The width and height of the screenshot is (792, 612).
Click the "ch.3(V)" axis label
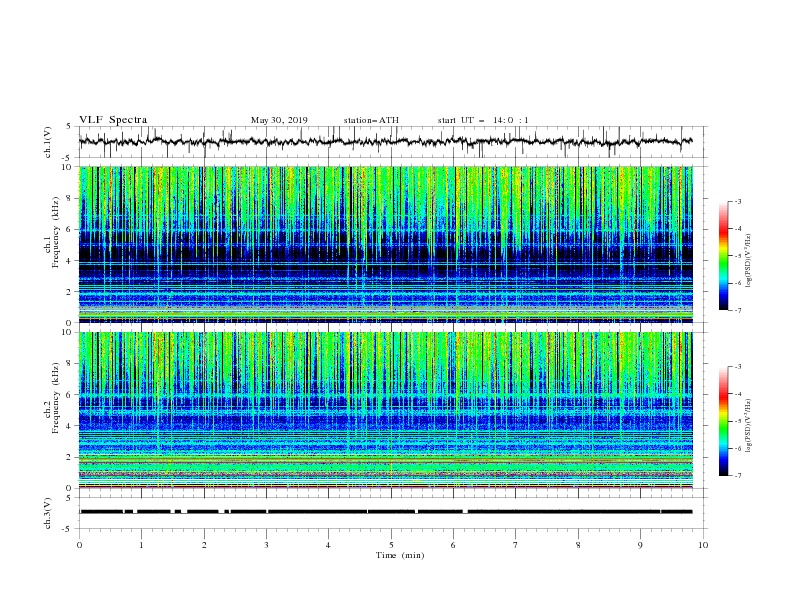coord(48,513)
